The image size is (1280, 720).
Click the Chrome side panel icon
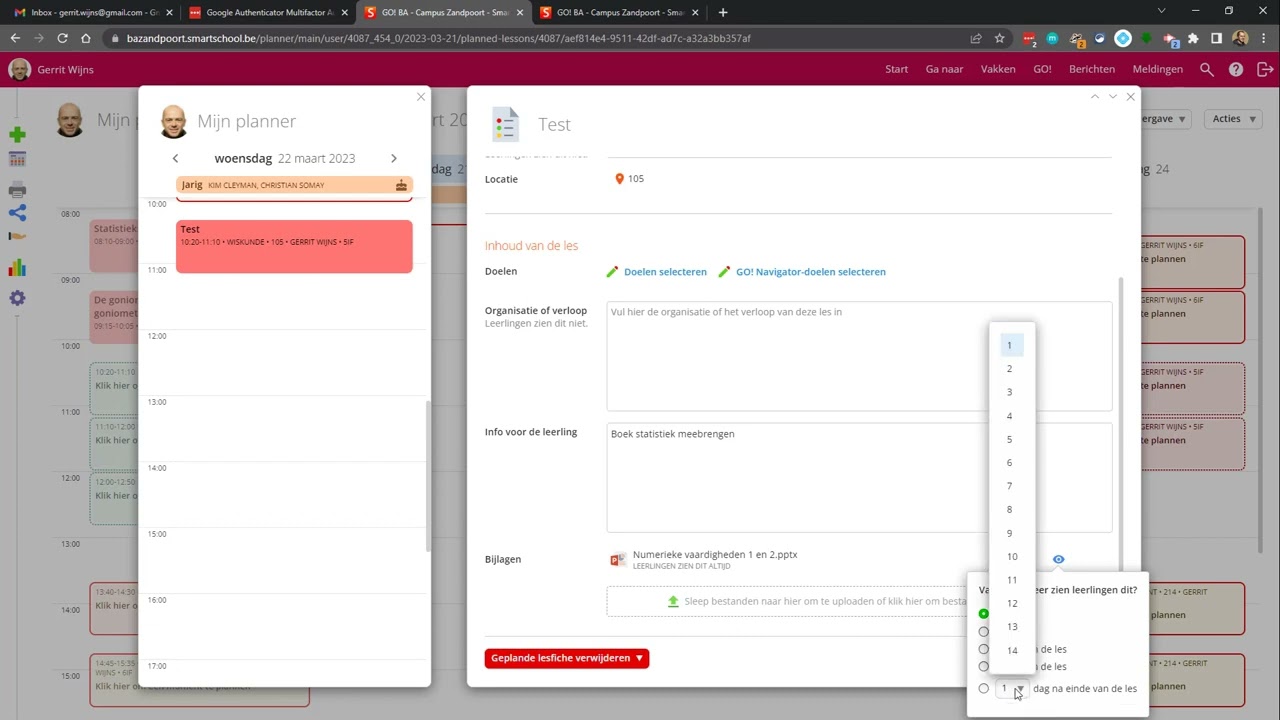click(1216, 38)
